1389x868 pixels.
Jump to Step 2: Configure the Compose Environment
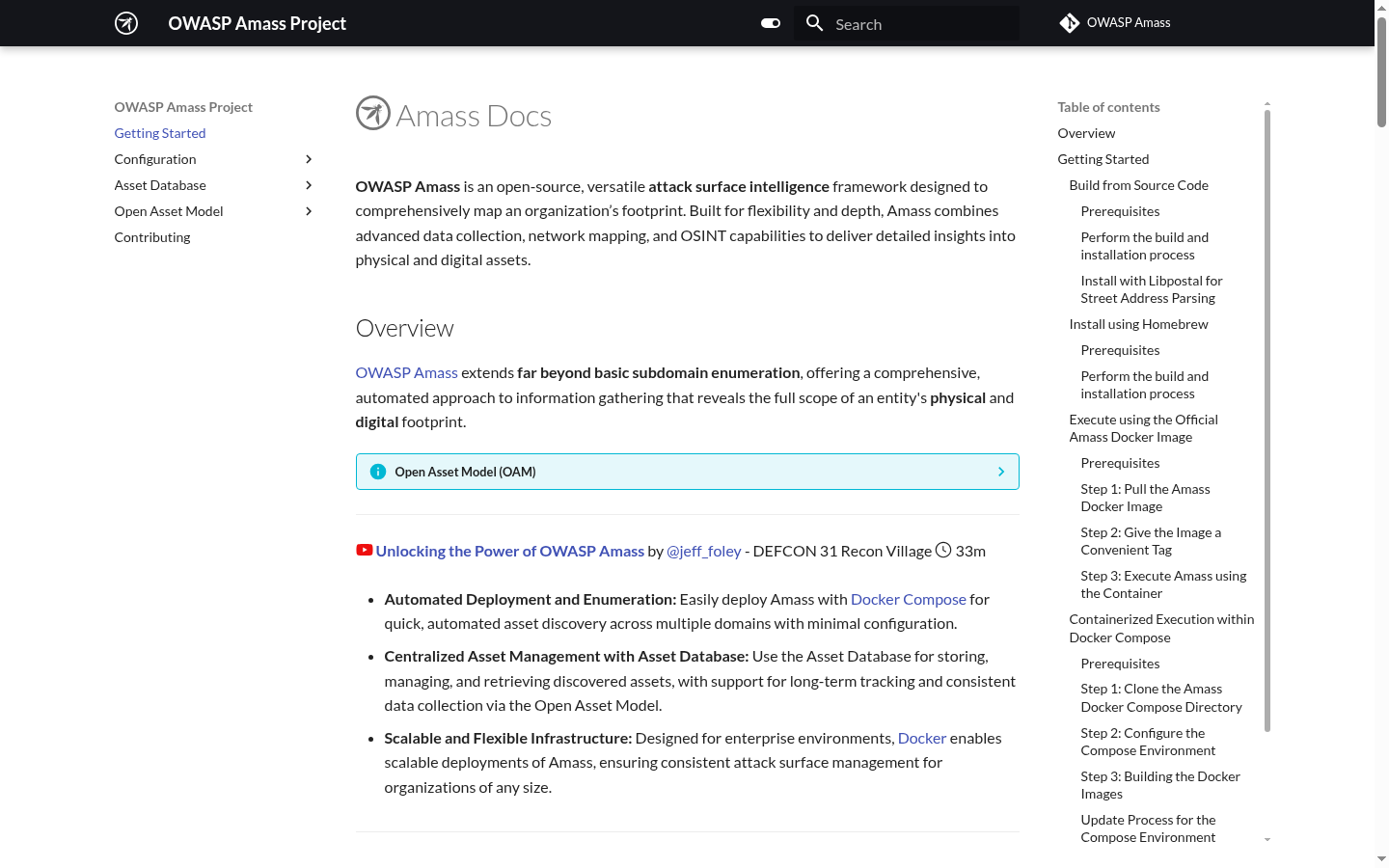click(1148, 742)
